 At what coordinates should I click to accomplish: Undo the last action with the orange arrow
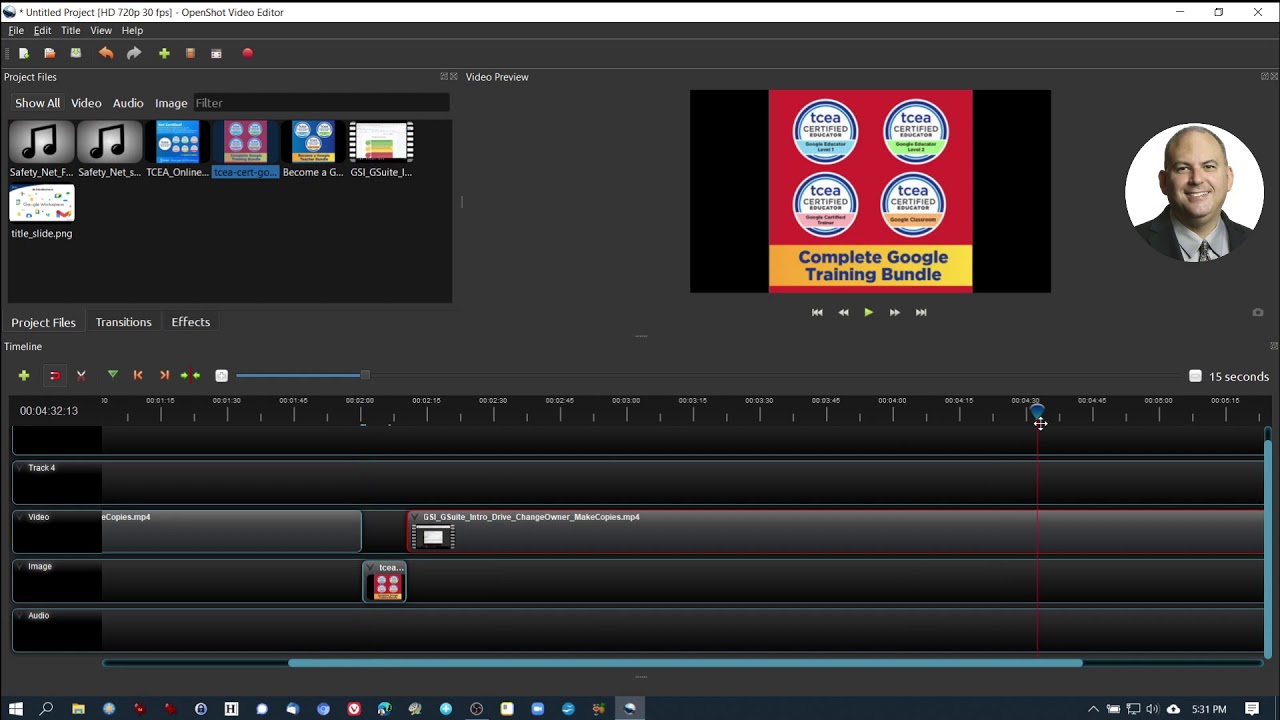(106, 53)
